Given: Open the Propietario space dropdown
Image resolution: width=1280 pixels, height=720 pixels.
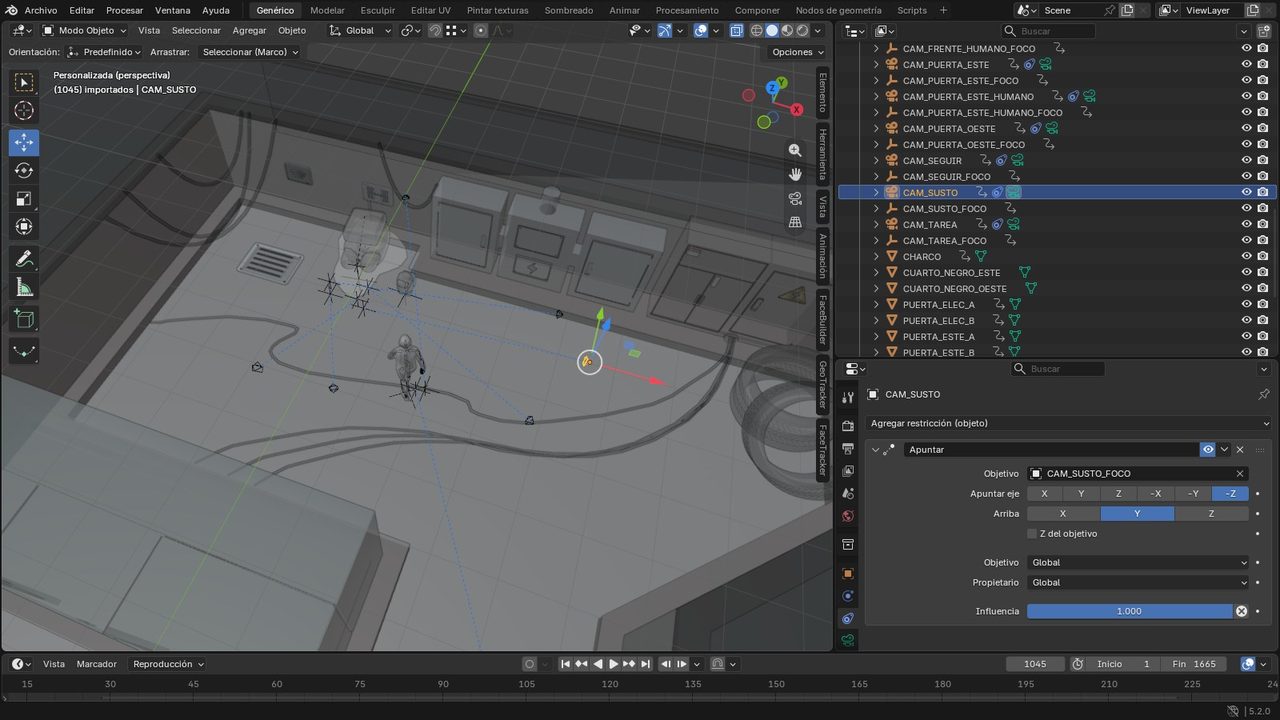Looking at the screenshot, I should (x=1138, y=582).
